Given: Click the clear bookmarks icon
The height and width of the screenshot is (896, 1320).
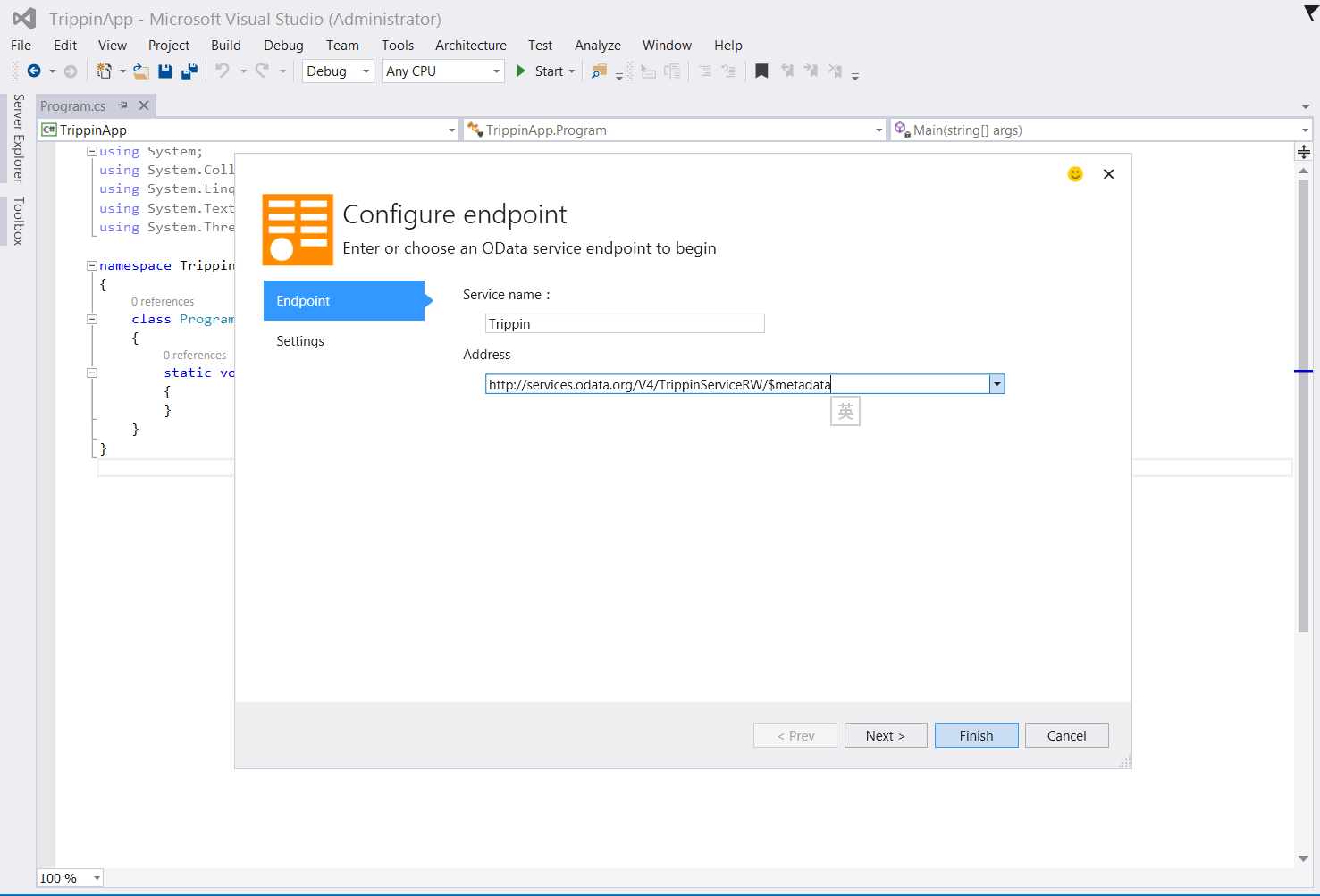Looking at the screenshot, I should tap(835, 71).
